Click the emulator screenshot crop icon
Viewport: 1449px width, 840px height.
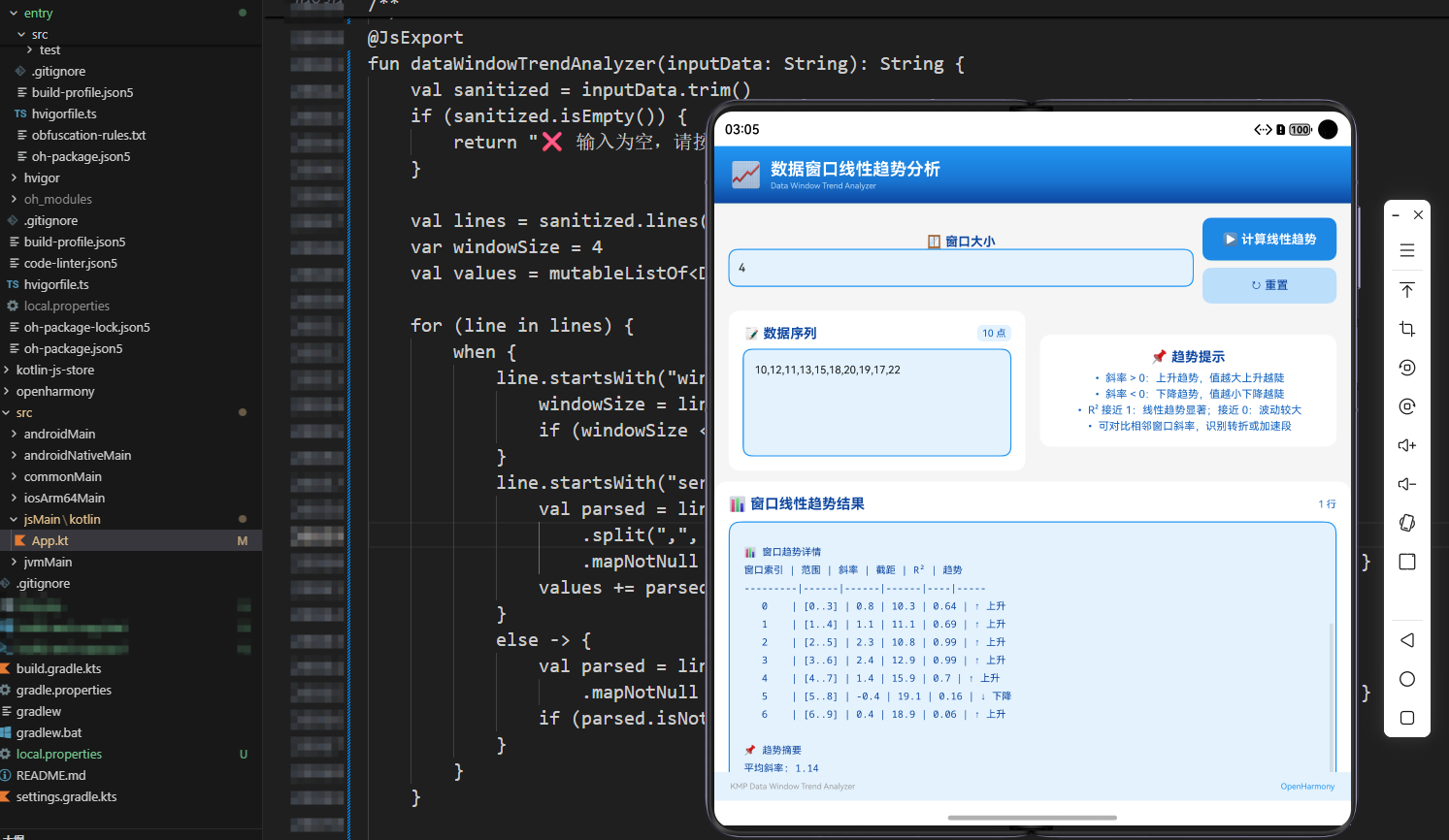[x=1407, y=329]
